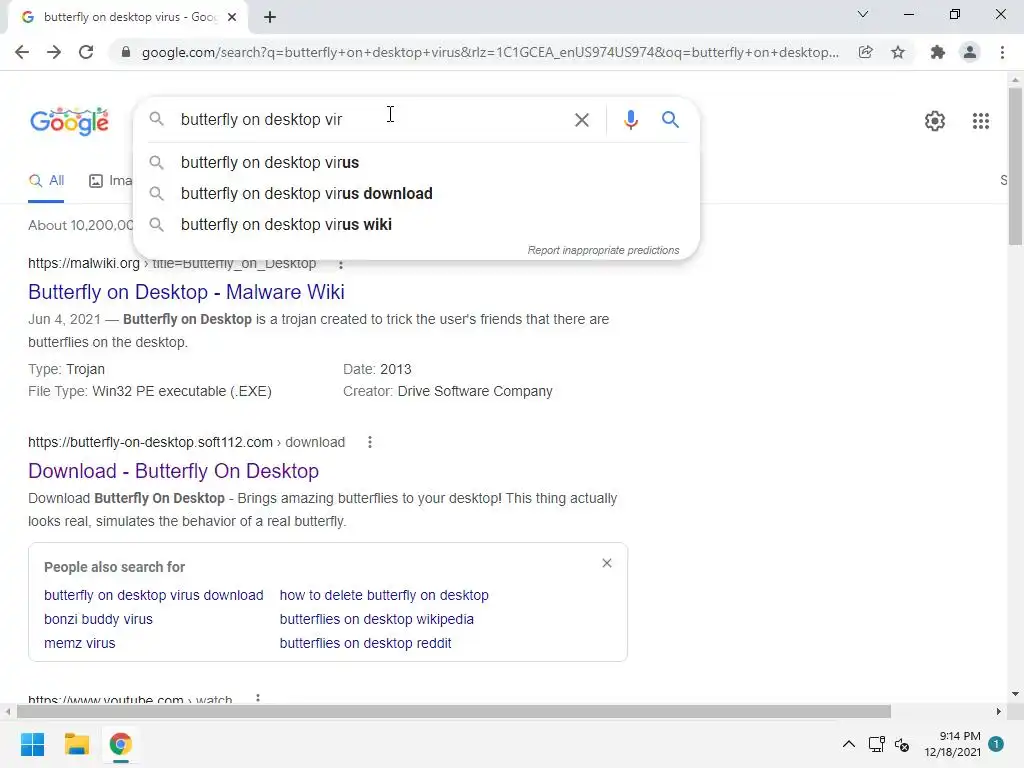Select suggestion 'butterfly on desktop virus wiki'
This screenshot has height=768, width=1024.
416,225
